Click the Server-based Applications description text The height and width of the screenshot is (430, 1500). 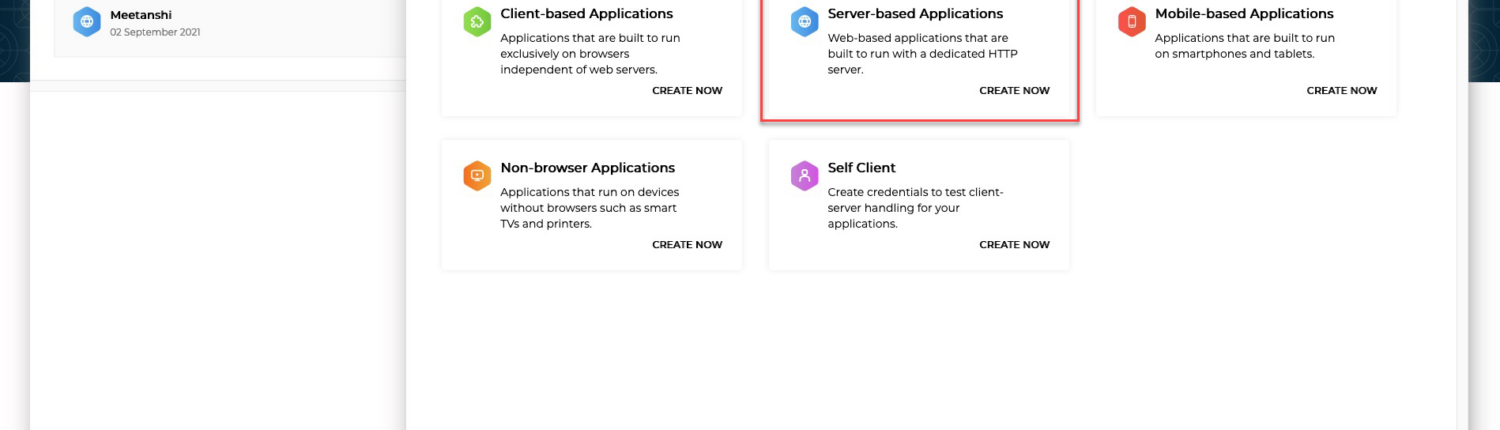[923, 54]
